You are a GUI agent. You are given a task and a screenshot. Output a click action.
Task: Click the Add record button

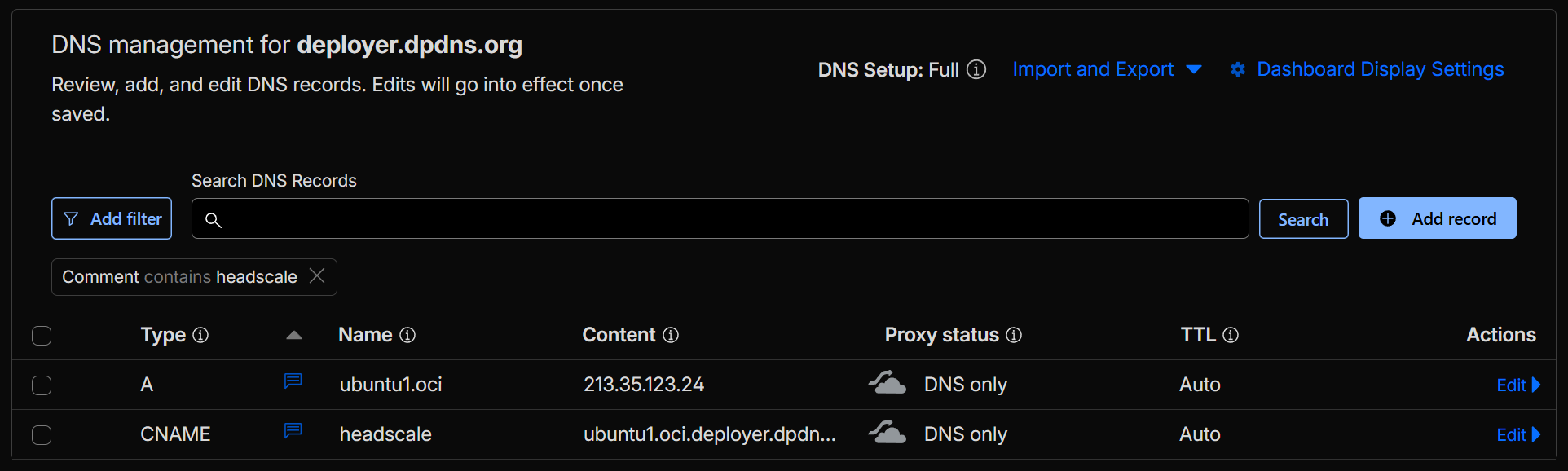(1437, 218)
